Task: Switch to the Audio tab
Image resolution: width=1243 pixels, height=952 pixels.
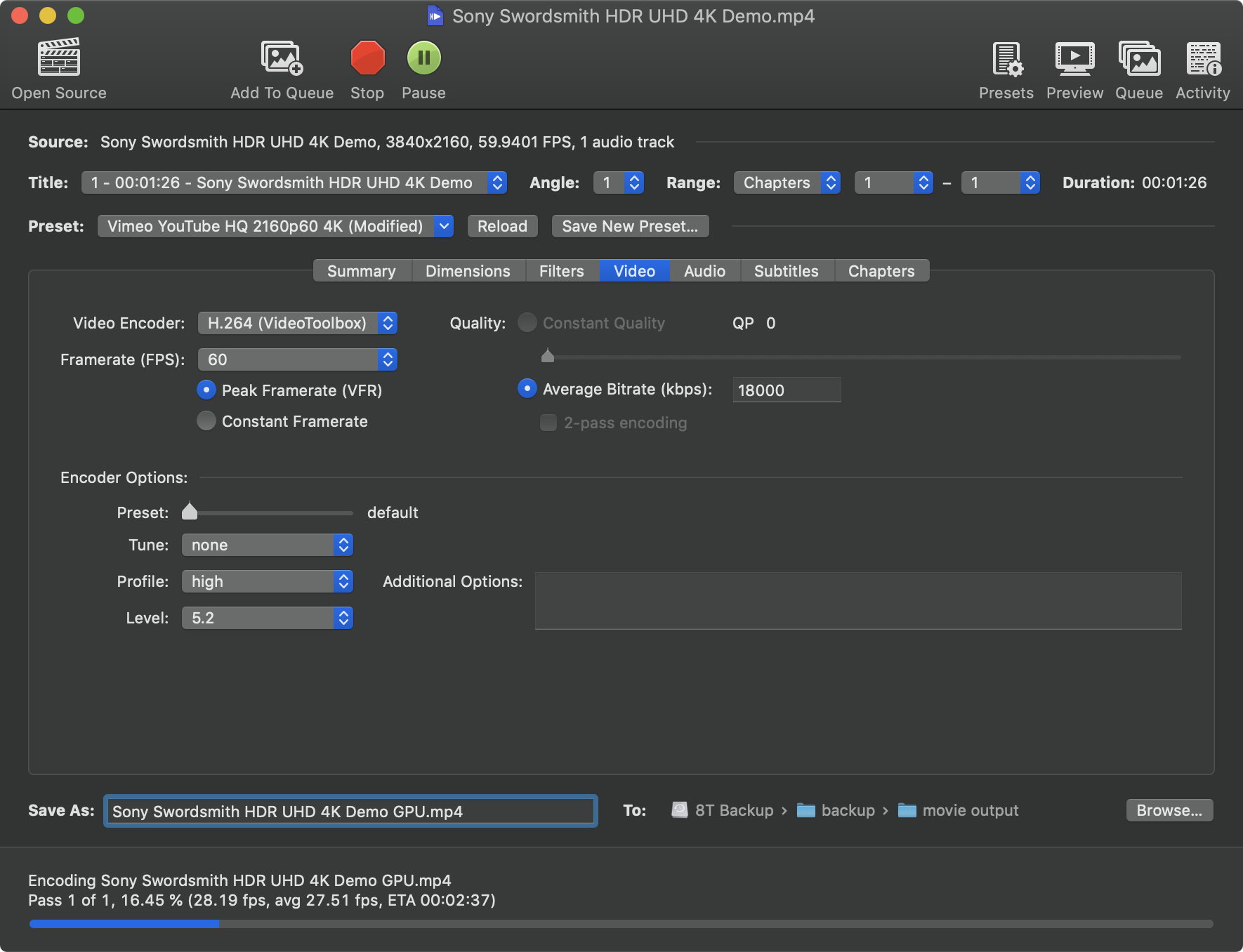Action: [705, 271]
